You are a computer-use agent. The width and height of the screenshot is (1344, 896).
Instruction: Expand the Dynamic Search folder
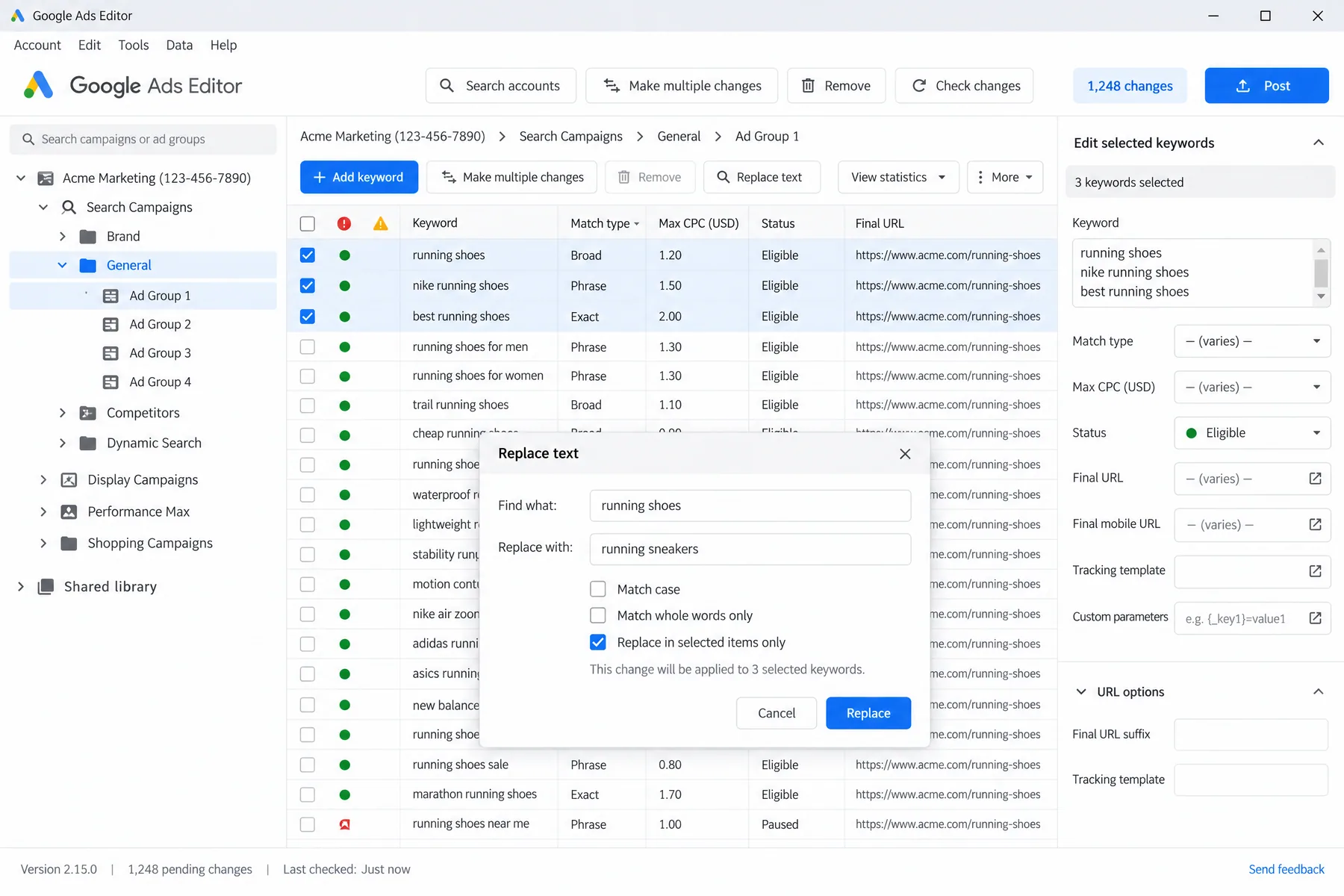click(63, 444)
